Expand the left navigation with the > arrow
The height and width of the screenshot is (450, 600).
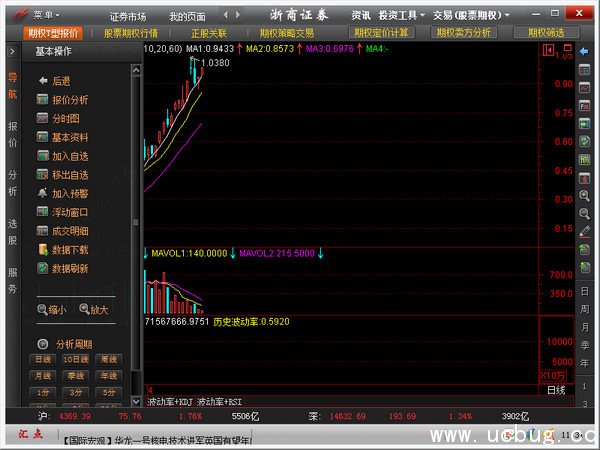(12, 51)
